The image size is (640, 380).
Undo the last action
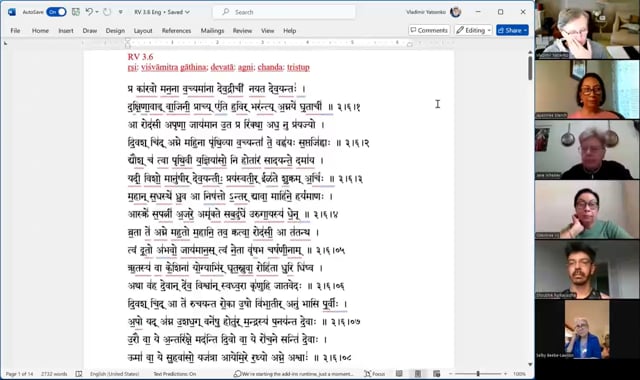click(x=89, y=12)
